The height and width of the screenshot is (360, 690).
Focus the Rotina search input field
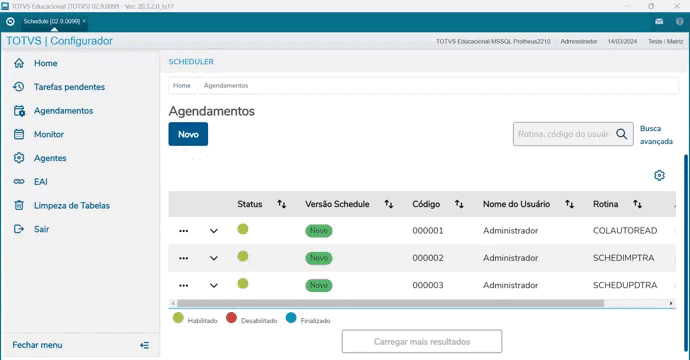tap(564, 134)
